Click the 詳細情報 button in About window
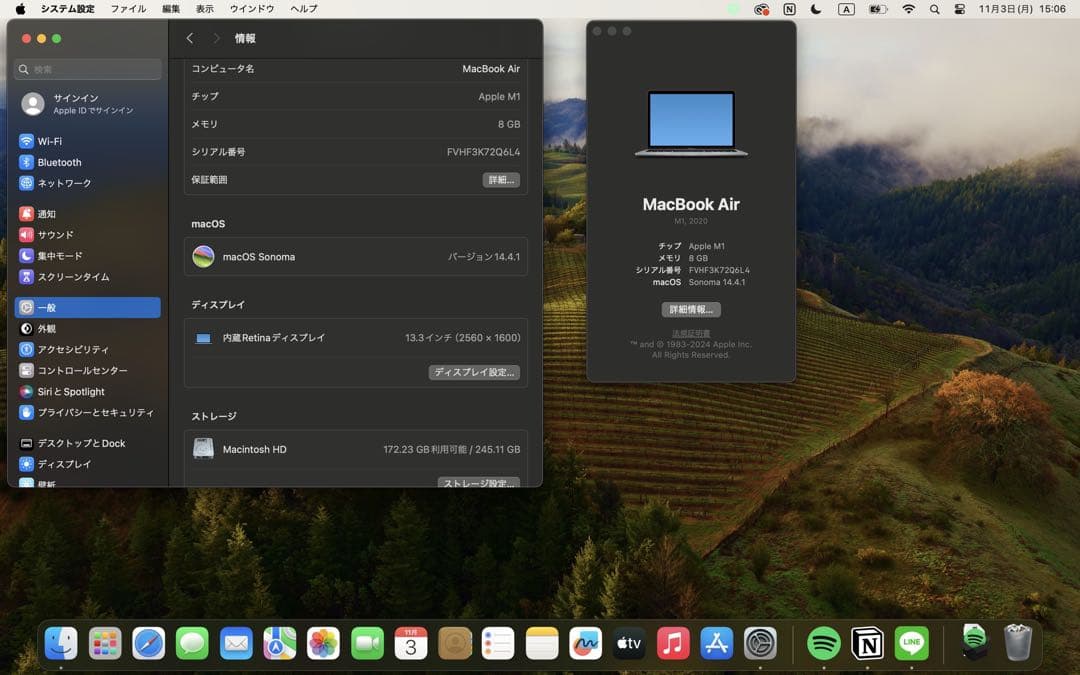 [691, 309]
